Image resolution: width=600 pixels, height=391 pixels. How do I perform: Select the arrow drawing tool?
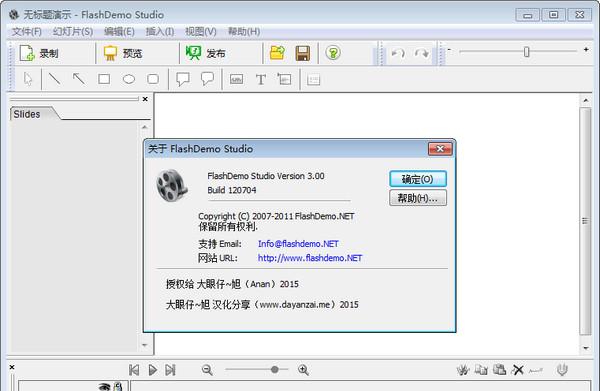[x=79, y=79]
